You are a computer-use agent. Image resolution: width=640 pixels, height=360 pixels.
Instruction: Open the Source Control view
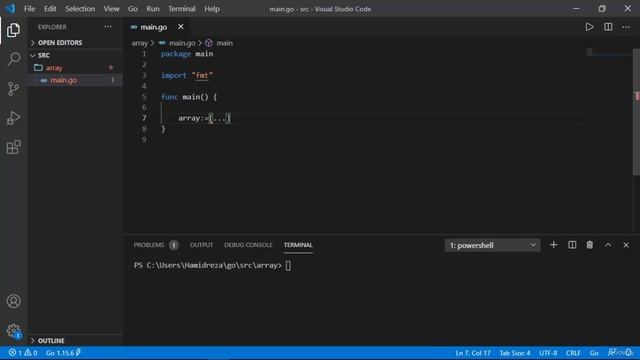[13, 89]
